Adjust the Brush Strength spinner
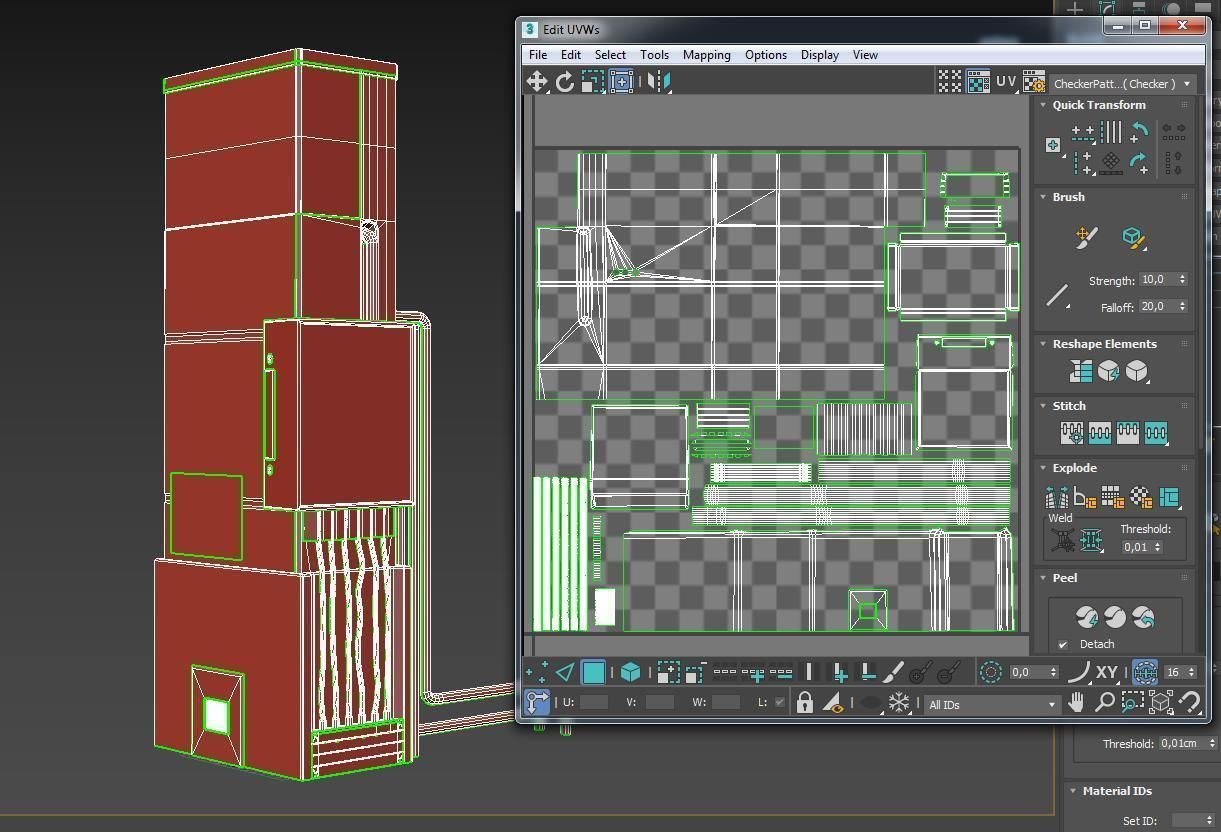This screenshot has width=1221, height=832. click(1182, 280)
